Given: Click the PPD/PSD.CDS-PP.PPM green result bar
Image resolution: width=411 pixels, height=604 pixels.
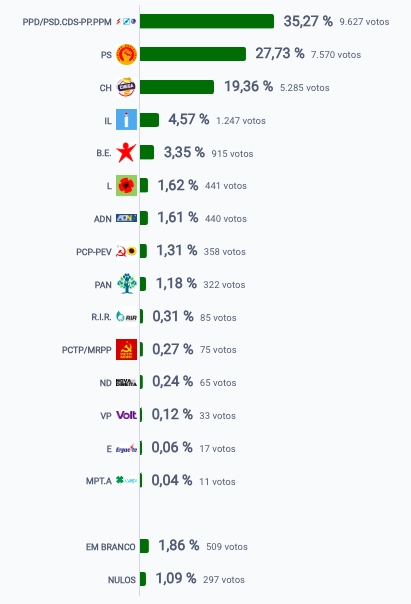Looking at the screenshot, I should point(207,21).
